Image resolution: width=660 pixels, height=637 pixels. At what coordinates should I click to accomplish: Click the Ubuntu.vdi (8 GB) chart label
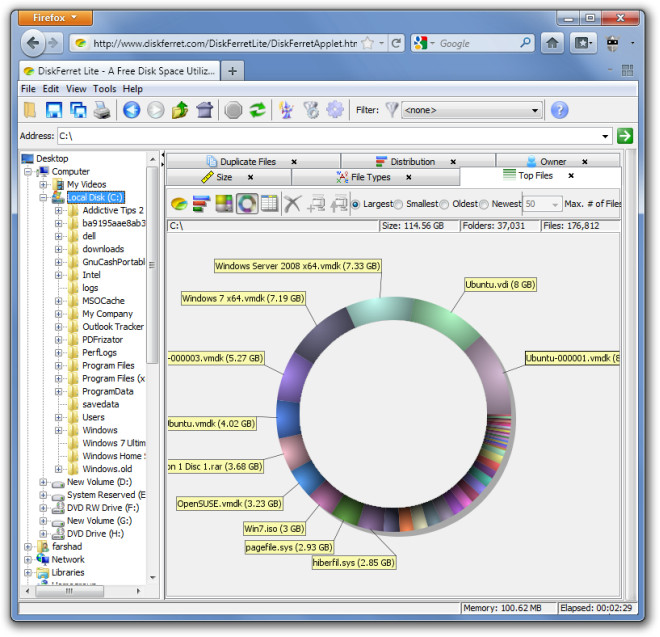pyautogui.click(x=500, y=285)
